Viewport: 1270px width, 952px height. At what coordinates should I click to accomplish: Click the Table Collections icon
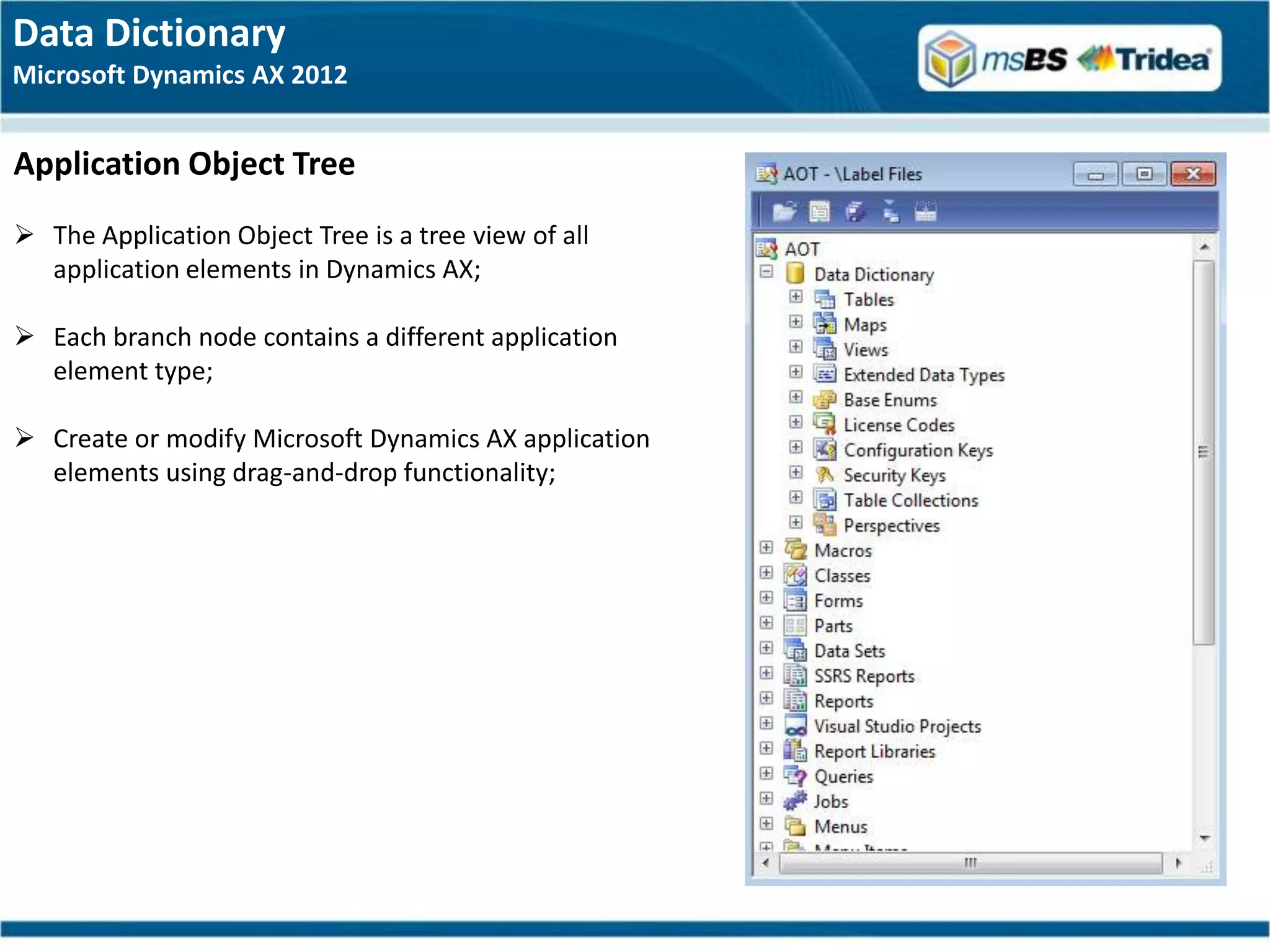click(825, 500)
